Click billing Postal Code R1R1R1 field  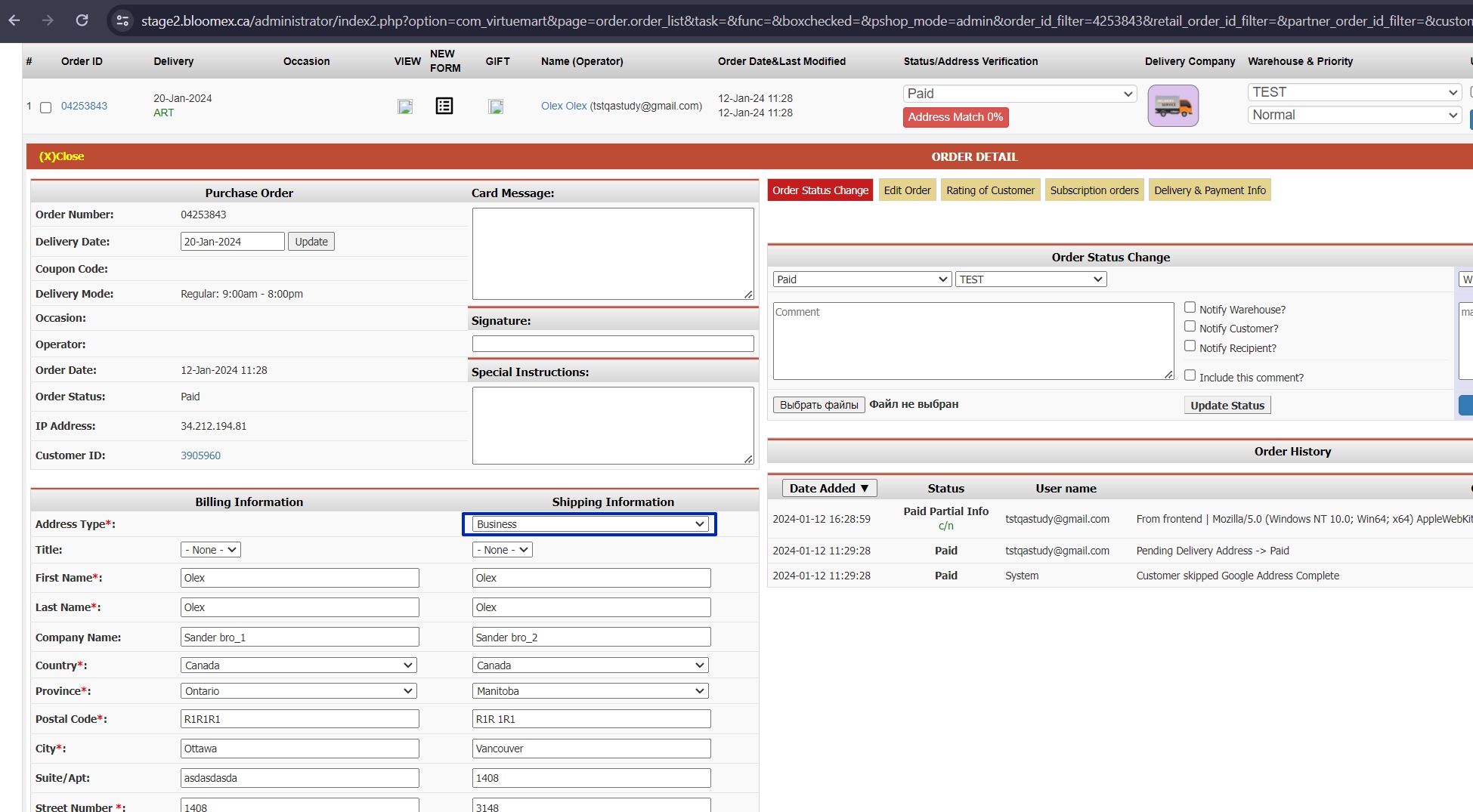point(300,719)
